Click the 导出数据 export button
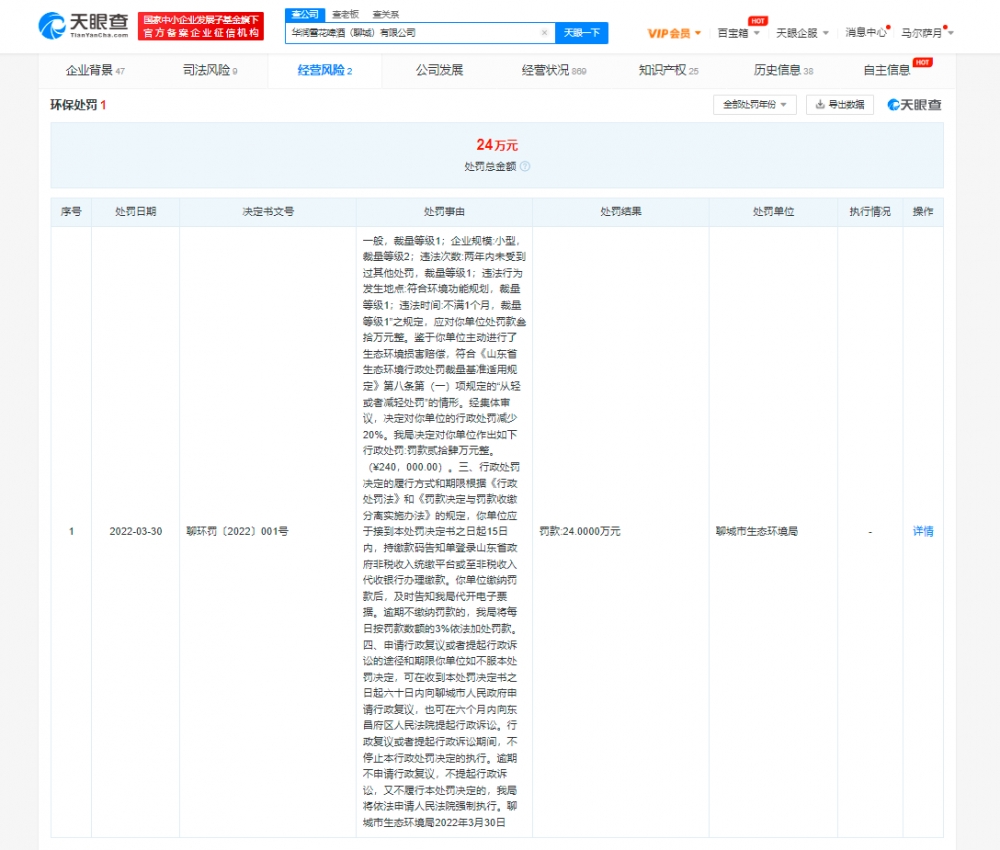The image size is (1000, 850). (x=840, y=105)
